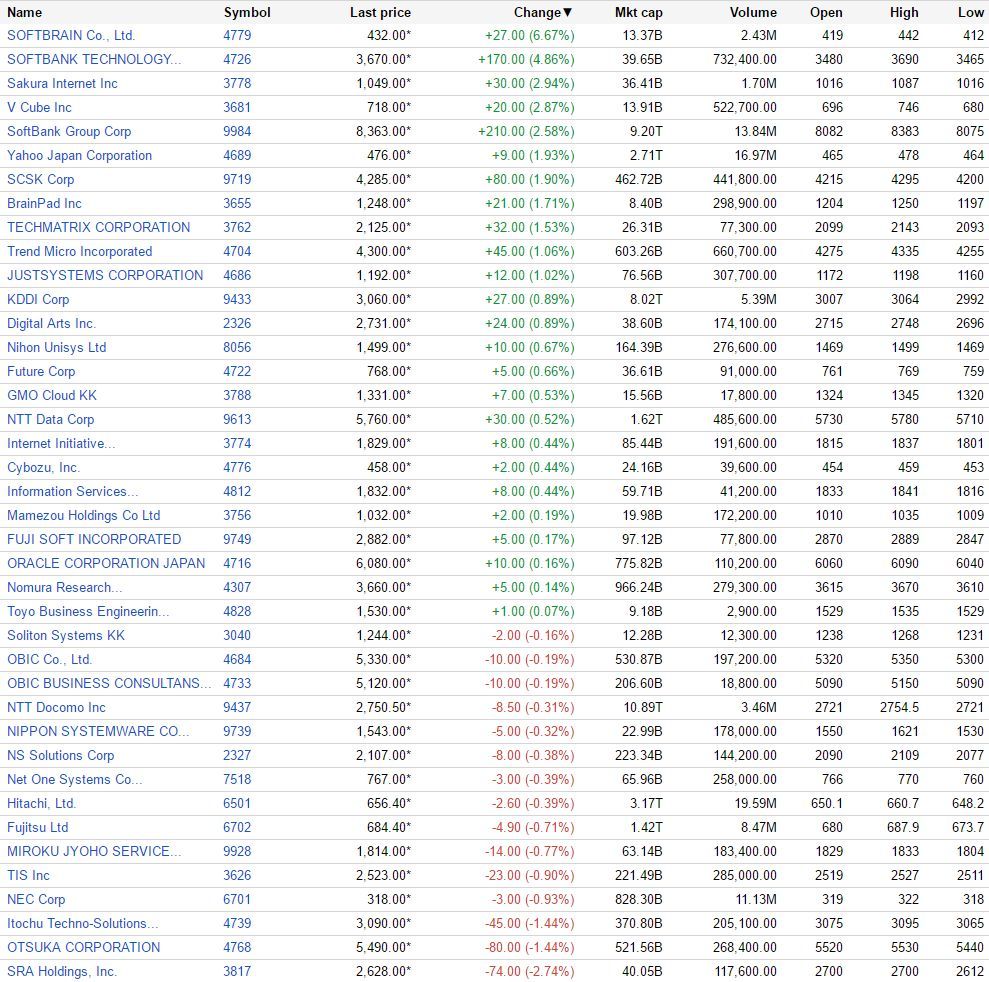Click ticker symbol 3817
989x982 pixels.
tap(237, 970)
